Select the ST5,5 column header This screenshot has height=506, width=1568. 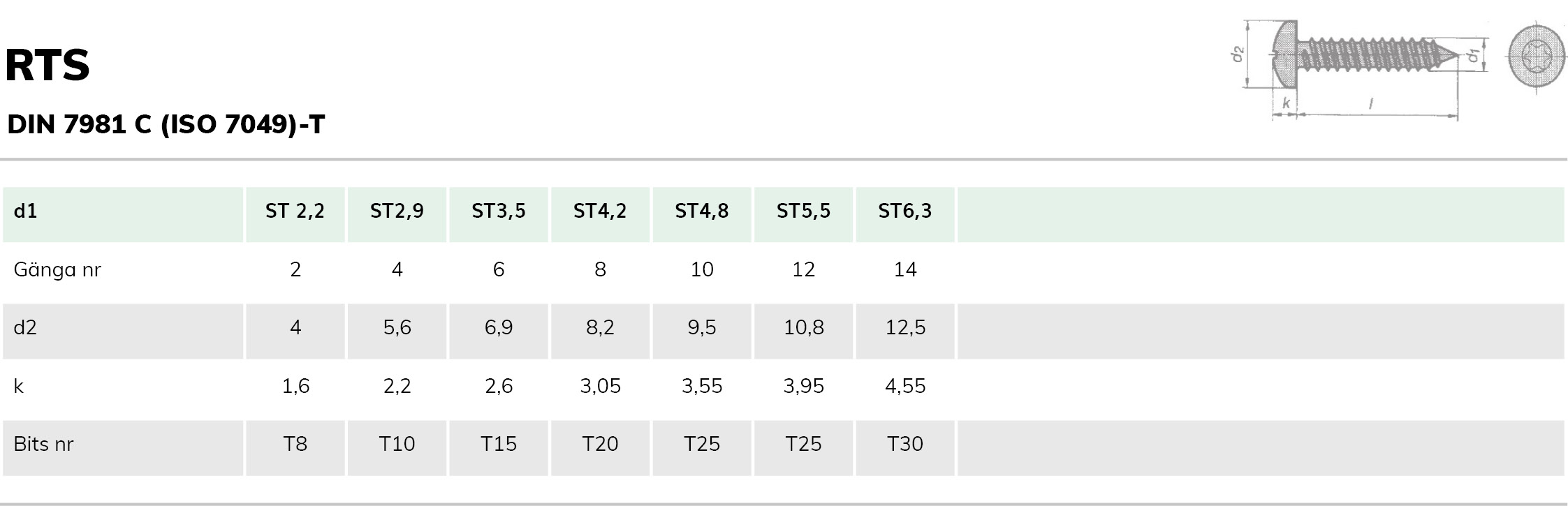click(x=803, y=211)
